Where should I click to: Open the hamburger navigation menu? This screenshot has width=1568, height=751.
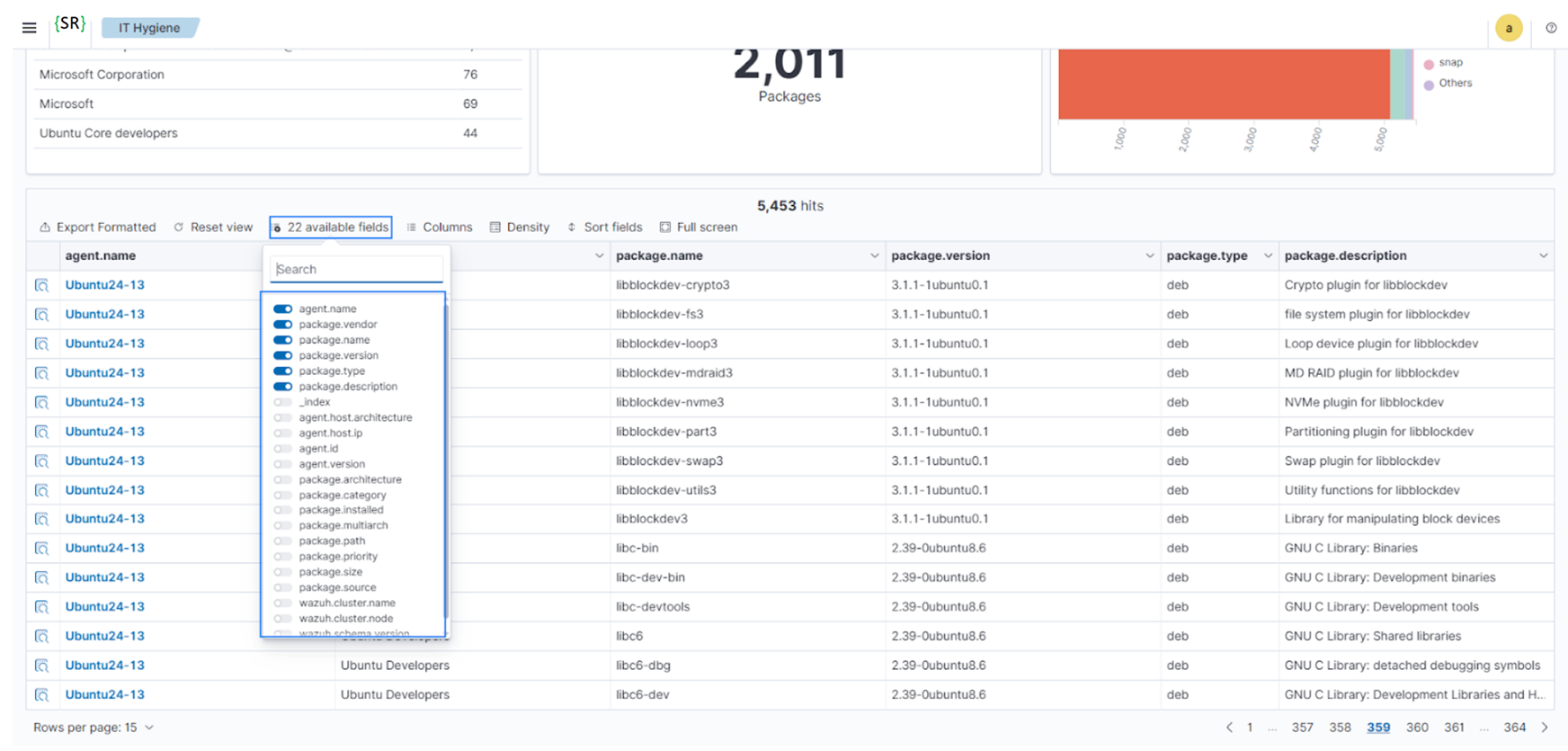(29, 28)
